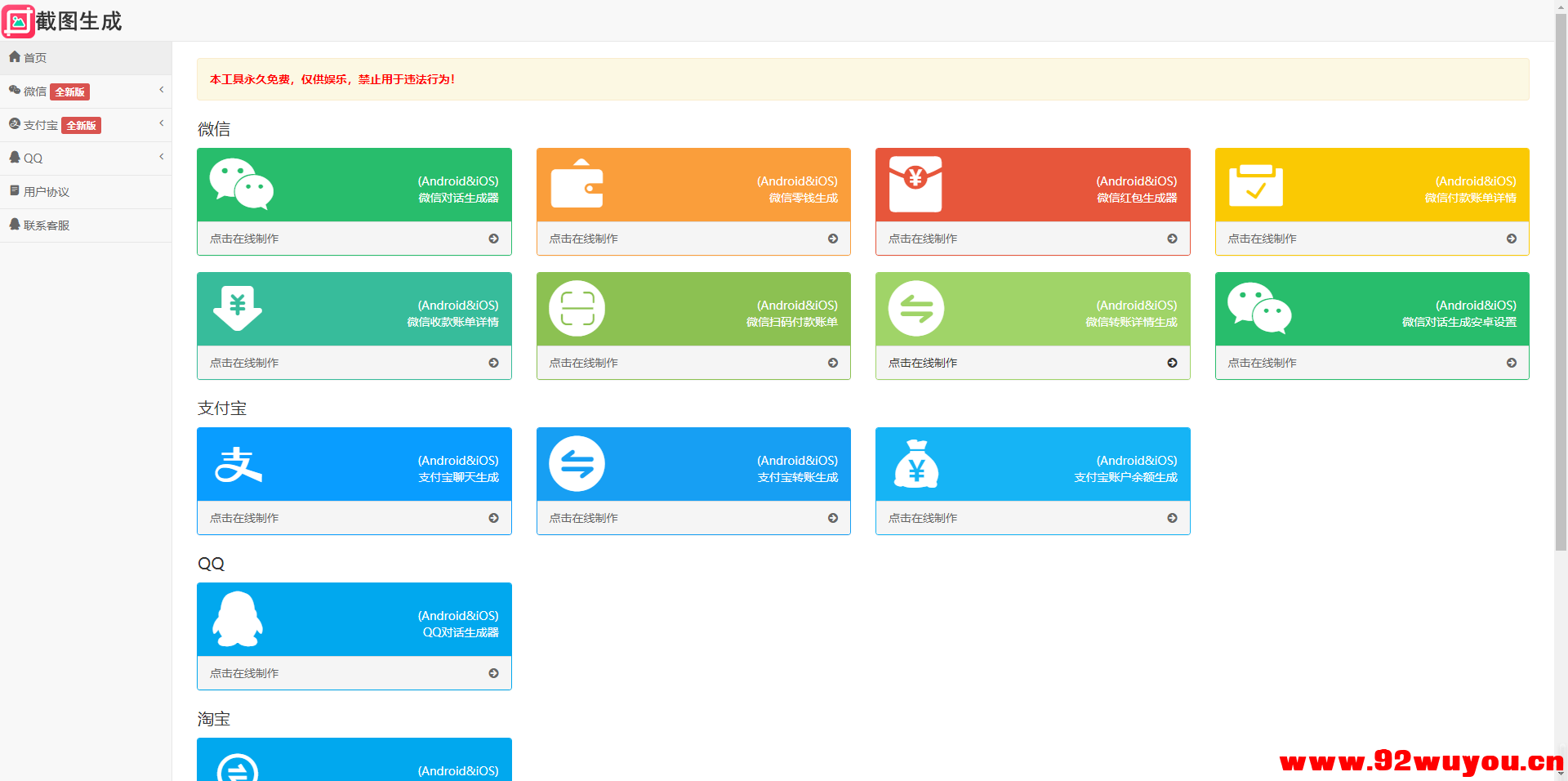Screen dimensions: 1568x781
Task: Click the wallet icon on orange card
Action: tap(577, 184)
